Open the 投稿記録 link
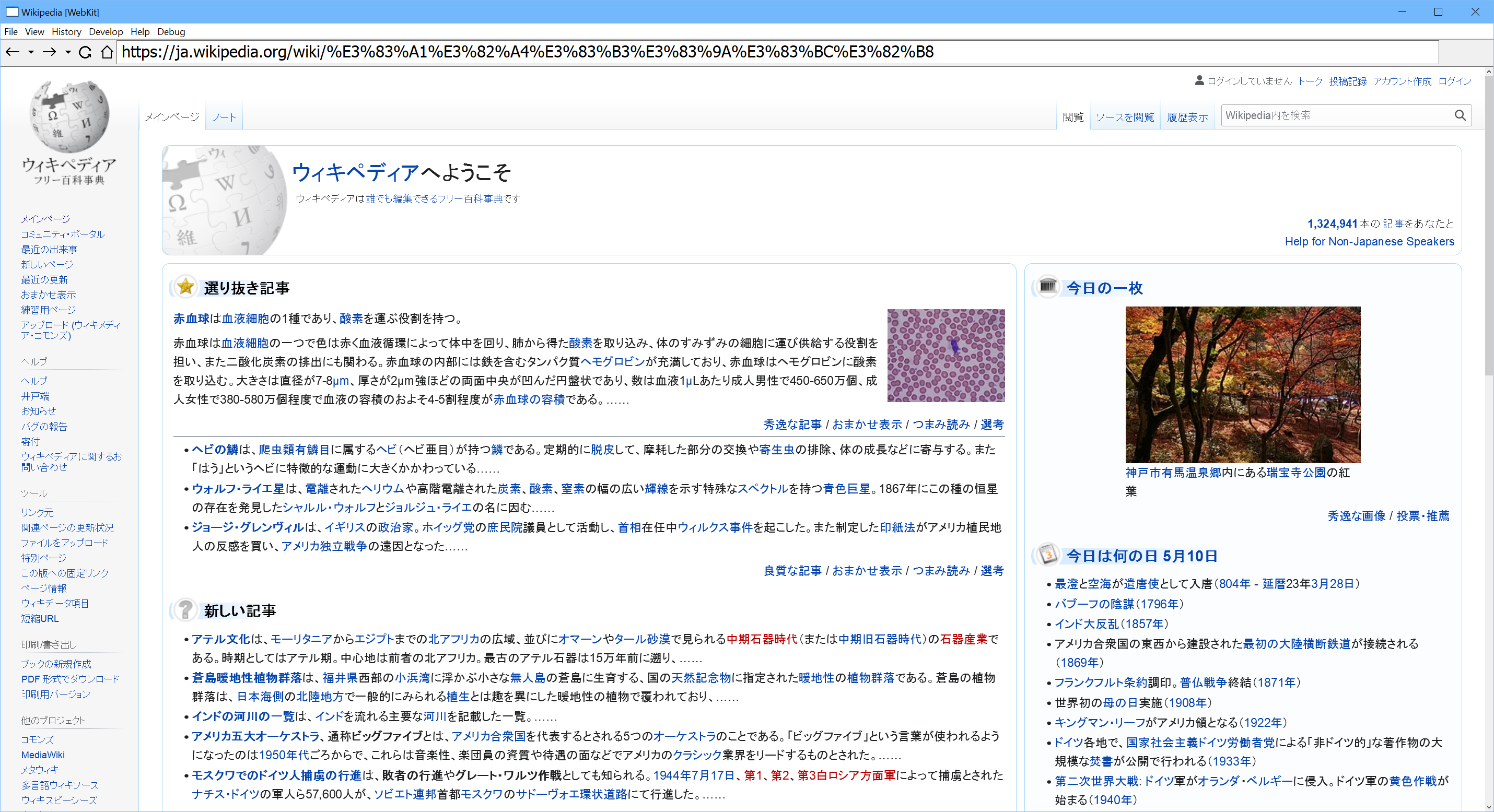Image resolution: width=1494 pixels, height=812 pixels. (x=1347, y=81)
